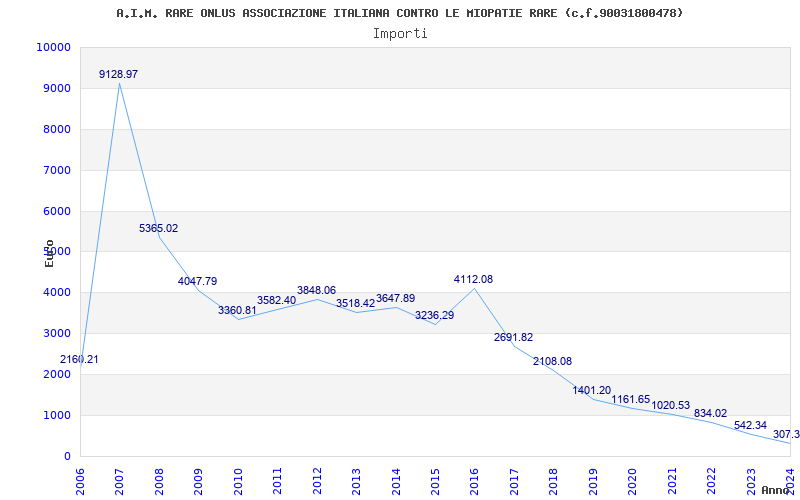The image size is (800, 500).
Task: Click the 2022 year tick label
Action: tap(711, 481)
